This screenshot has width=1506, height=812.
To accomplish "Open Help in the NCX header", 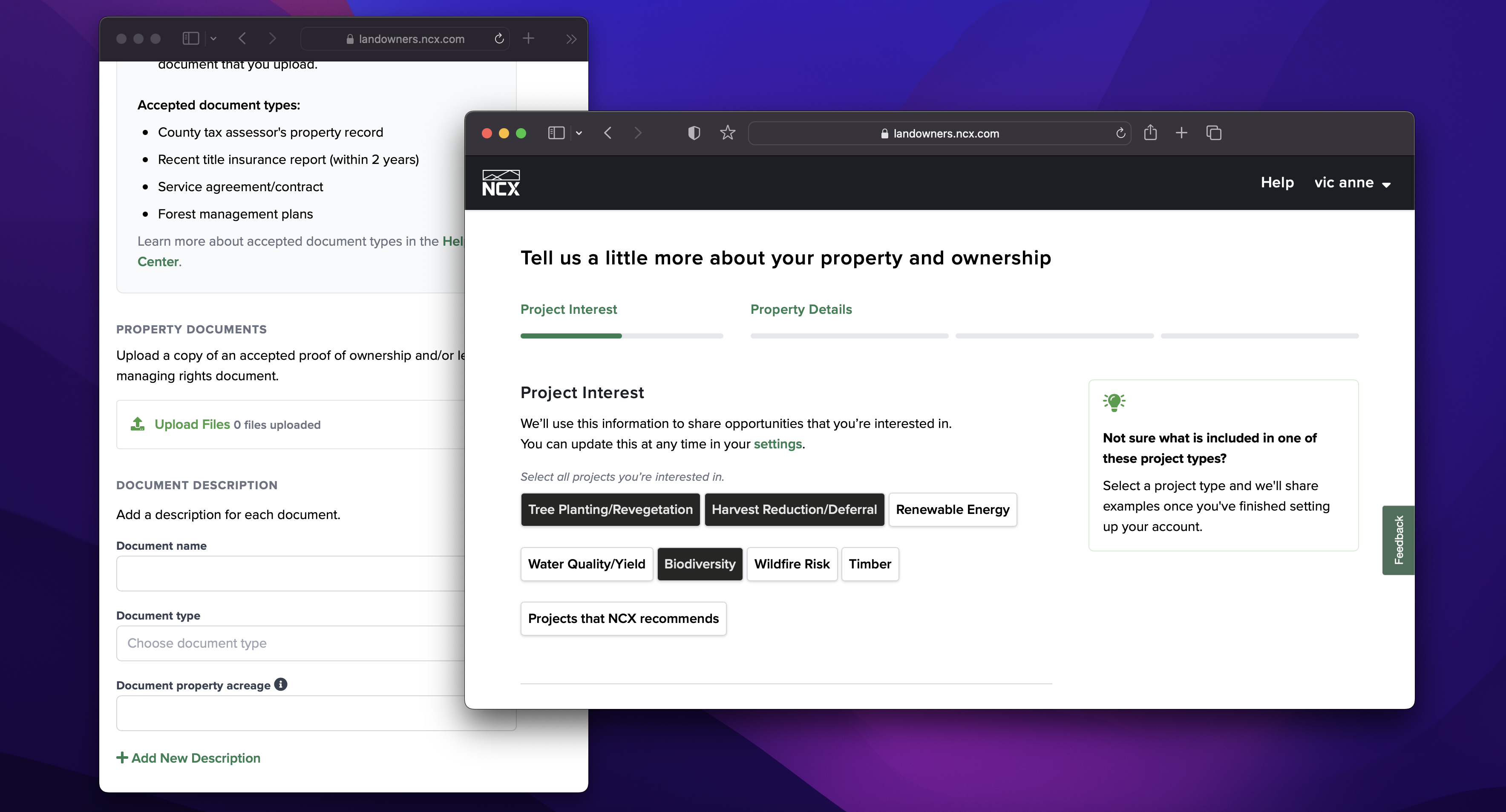I will [1277, 183].
